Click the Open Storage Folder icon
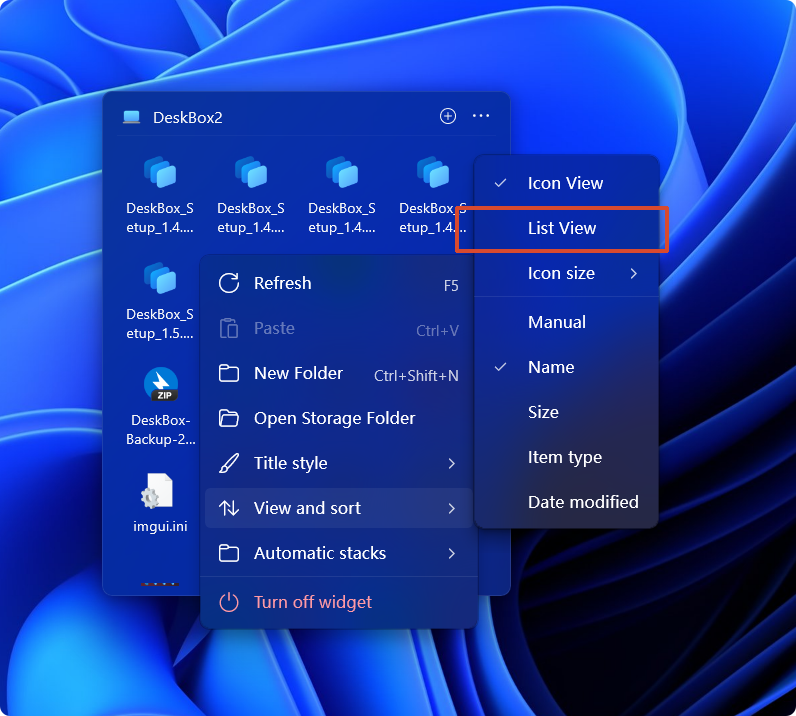This screenshot has height=716, width=796. coord(229,418)
